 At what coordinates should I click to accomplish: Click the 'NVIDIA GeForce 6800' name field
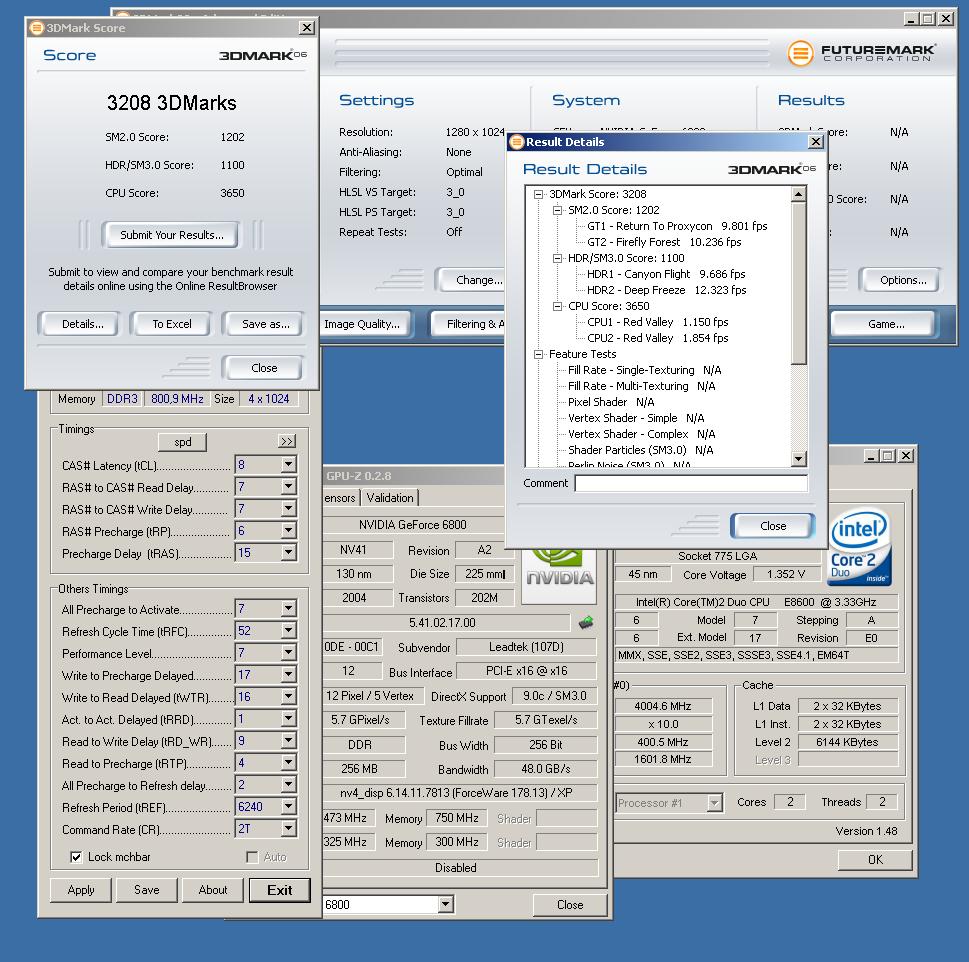coord(413,525)
